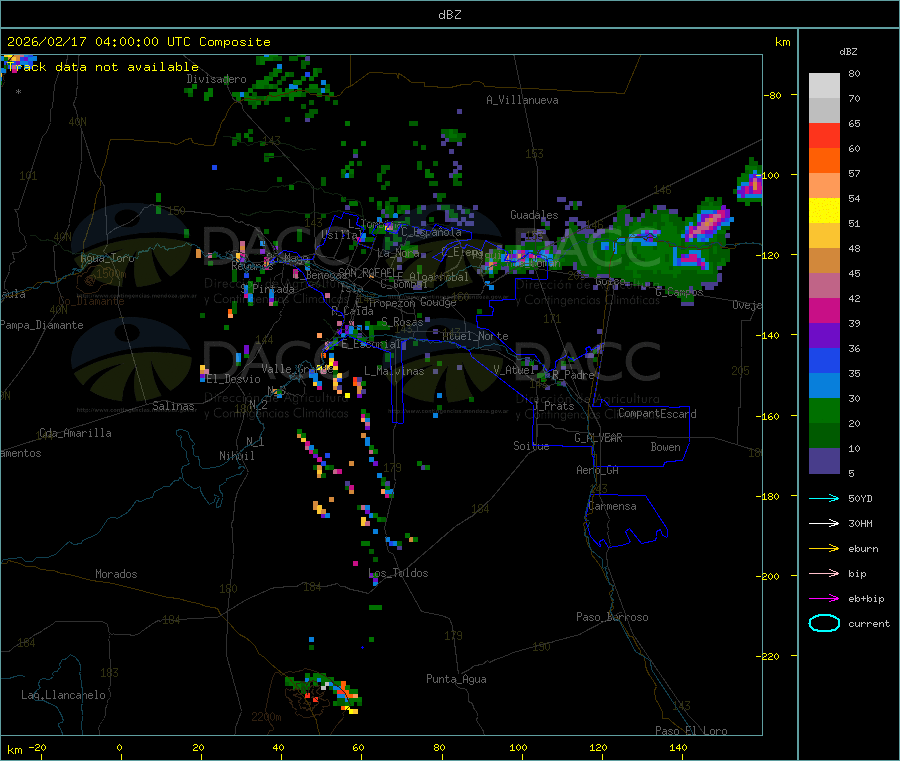This screenshot has width=900, height=761.
Task: Click the 'Track data not available' message
Action: tap(103, 67)
